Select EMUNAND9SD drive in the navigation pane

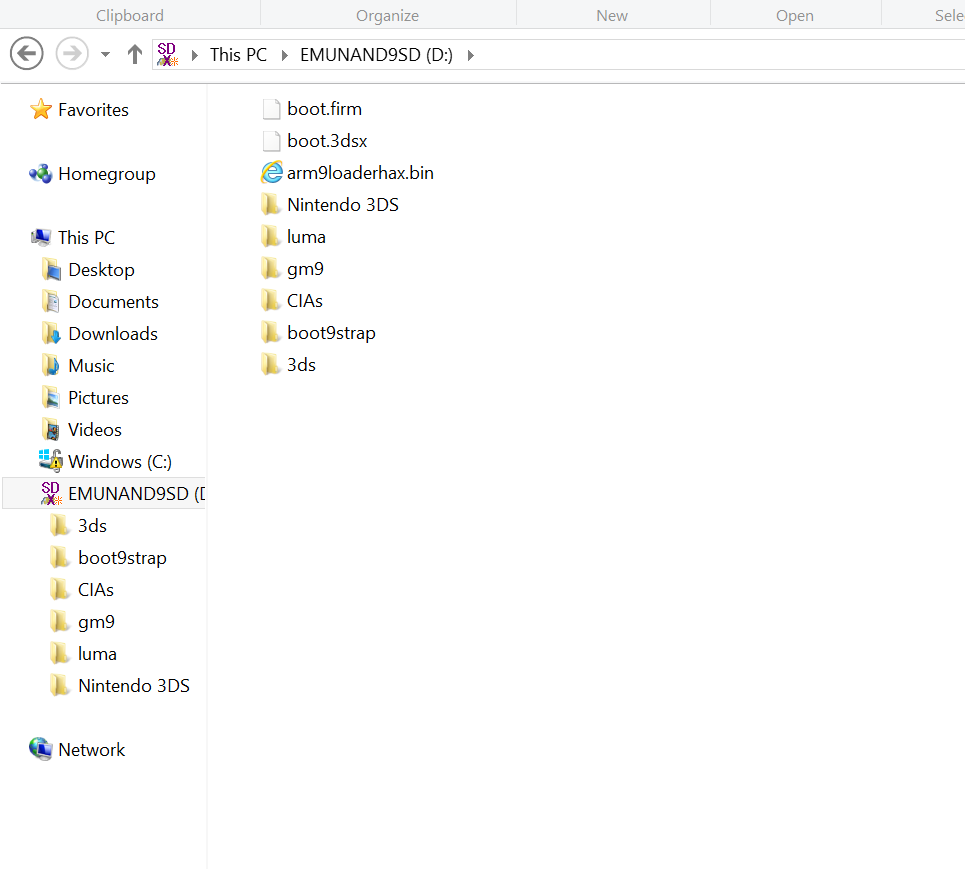pyautogui.click(x=104, y=494)
